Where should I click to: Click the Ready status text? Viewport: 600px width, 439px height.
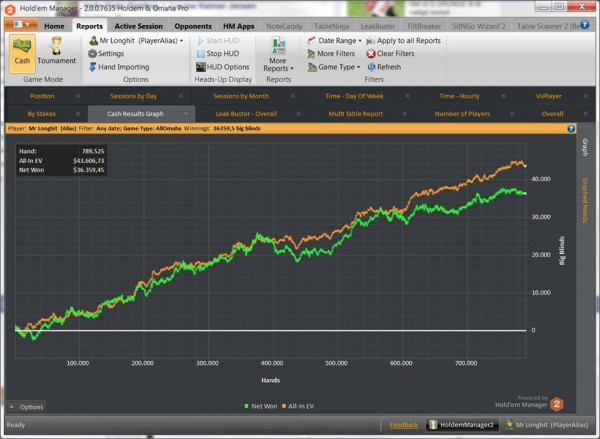tap(16, 425)
